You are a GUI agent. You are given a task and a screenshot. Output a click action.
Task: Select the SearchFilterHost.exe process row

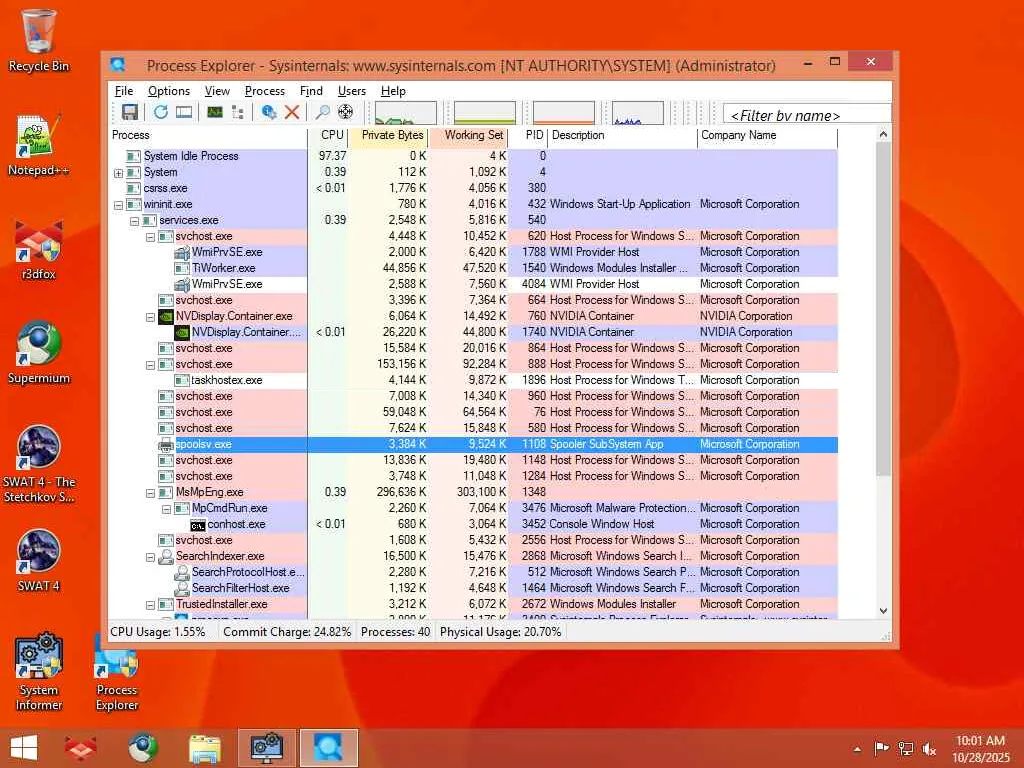pos(473,588)
